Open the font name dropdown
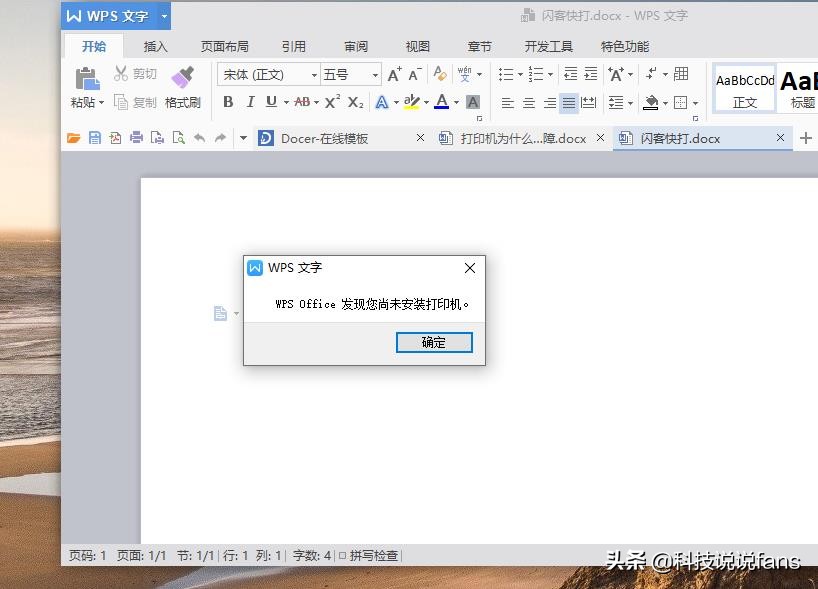818x589 pixels. (313, 74)
